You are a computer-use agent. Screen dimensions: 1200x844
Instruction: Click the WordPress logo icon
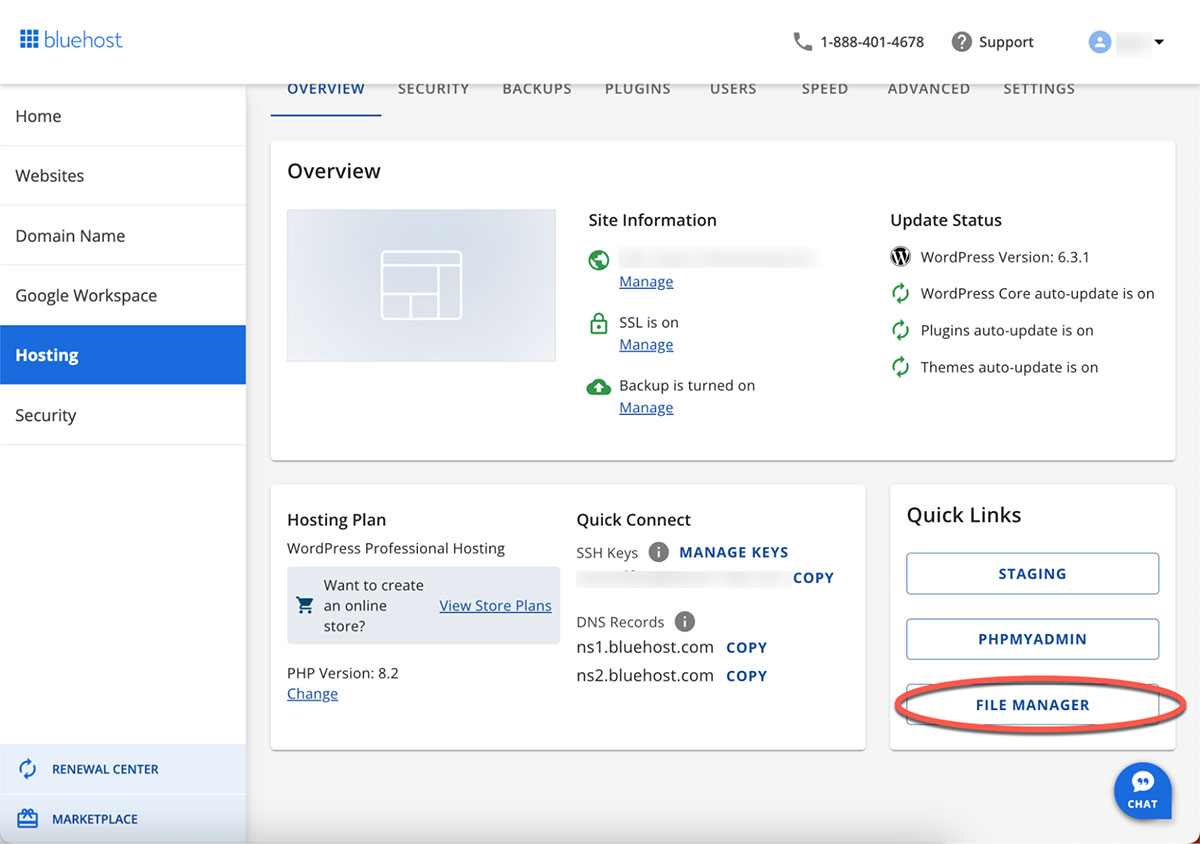(900, 257)
